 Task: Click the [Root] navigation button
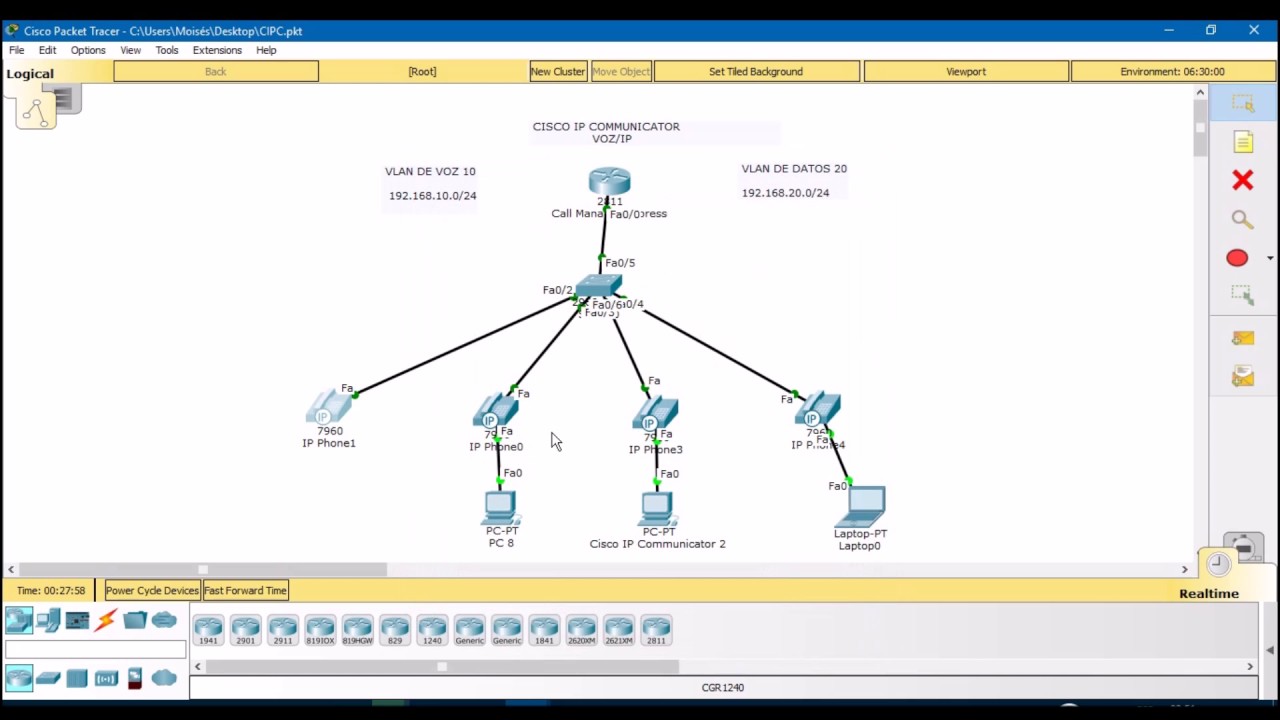pos(422,72)
